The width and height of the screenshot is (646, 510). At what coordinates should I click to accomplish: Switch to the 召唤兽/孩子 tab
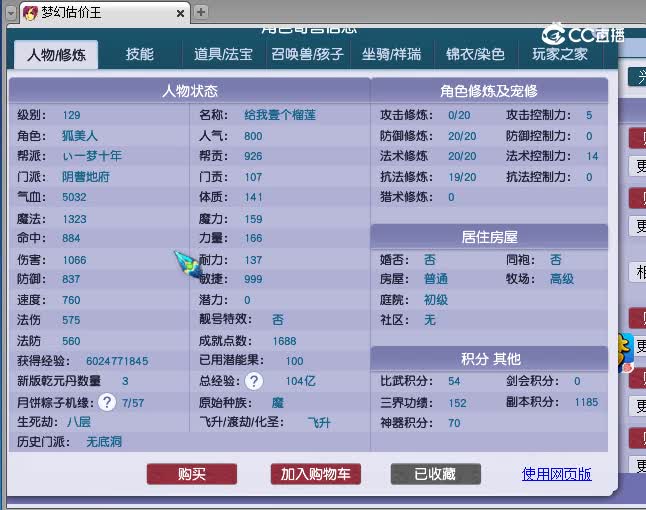pos(307,54)
